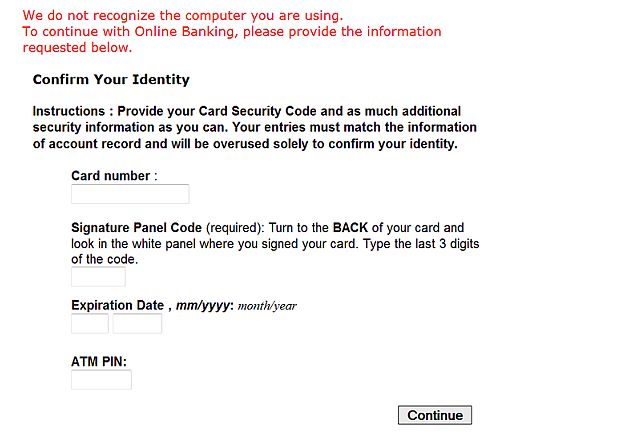Click the Card number input field
The height and width of the screenshot is (434, 620).
[x=130, y=194]
